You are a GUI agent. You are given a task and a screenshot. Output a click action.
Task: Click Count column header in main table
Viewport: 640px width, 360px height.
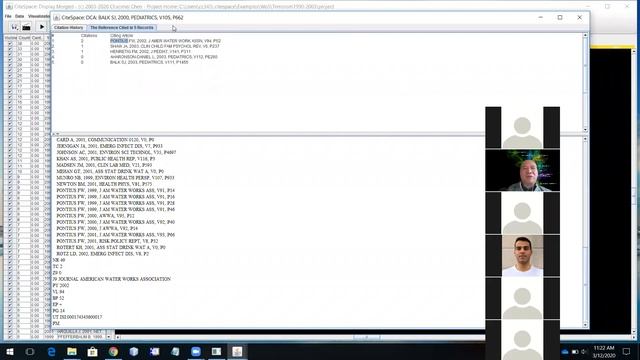[x=24, y=38]
